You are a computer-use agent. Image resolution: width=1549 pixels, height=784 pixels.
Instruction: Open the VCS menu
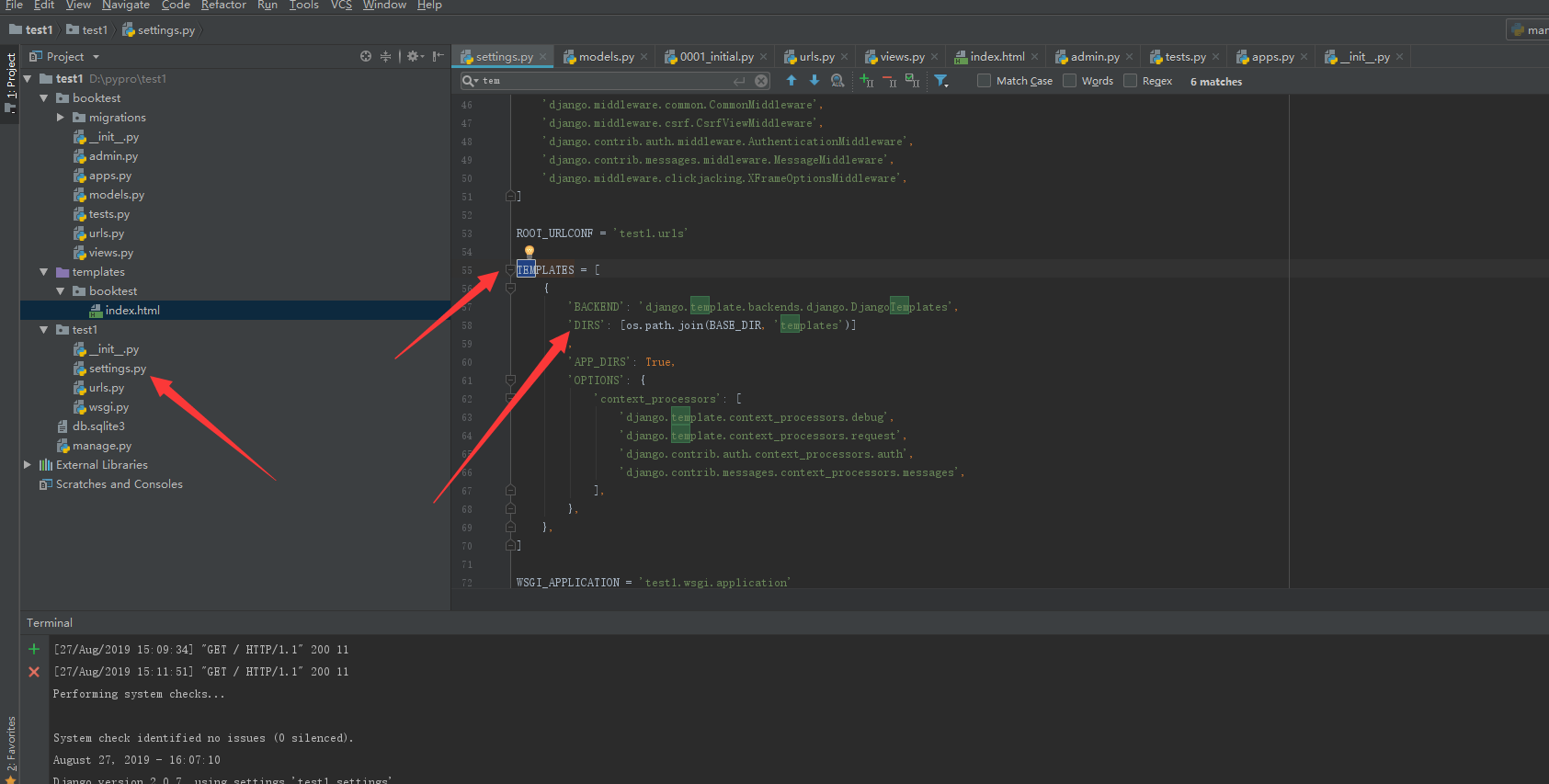341,6
